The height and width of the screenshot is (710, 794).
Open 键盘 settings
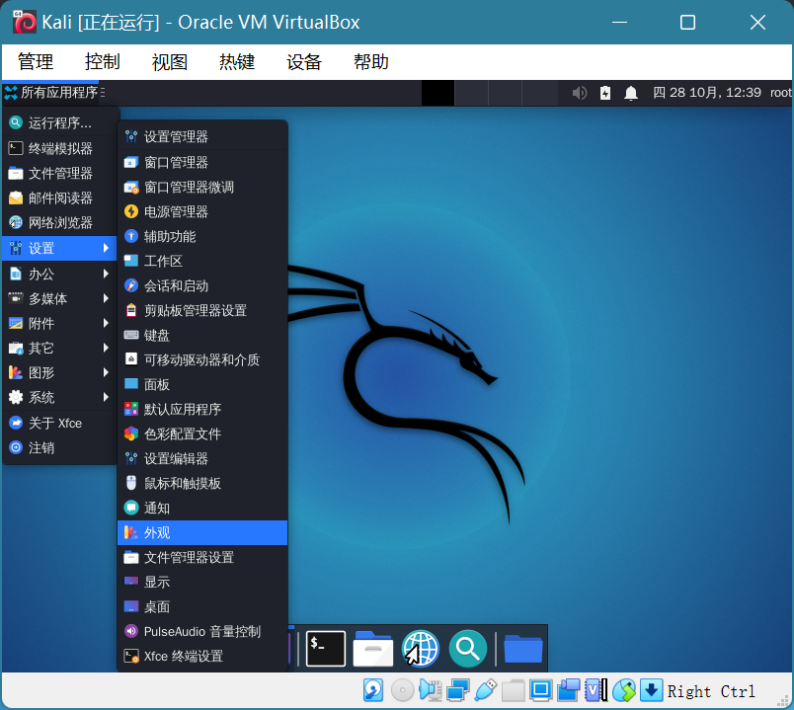[x=203, y=335]
